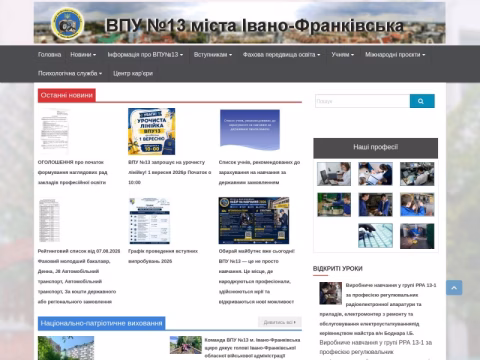480x360 pixels.
Task: Open blue Список учнів banner thumbnail
Action: 250,129
